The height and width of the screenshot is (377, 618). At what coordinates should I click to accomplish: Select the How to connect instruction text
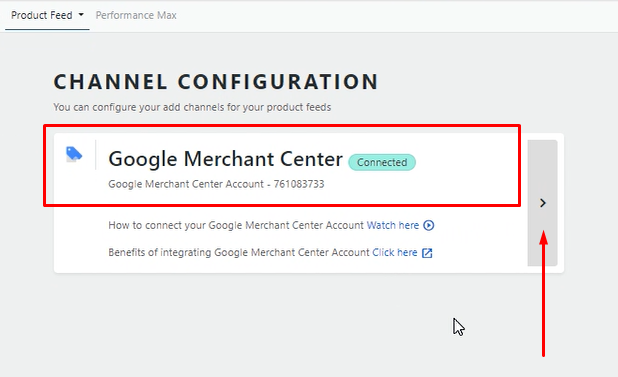[x=236, y=225]
